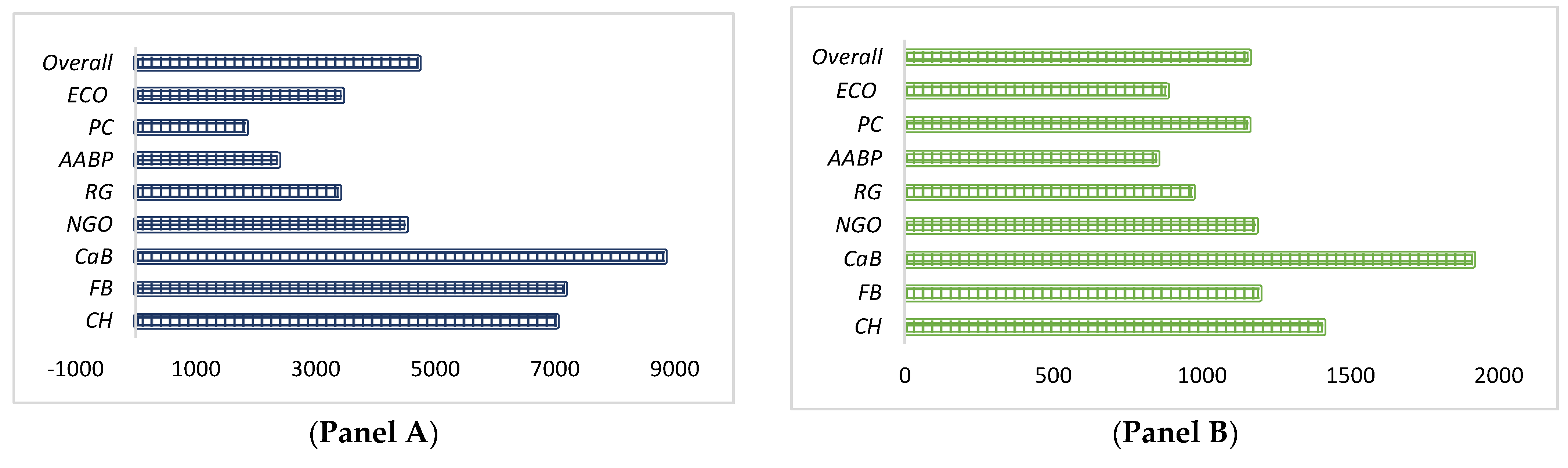
Task: Click the blue PC bar in Panel A
Action: point(191,127)
